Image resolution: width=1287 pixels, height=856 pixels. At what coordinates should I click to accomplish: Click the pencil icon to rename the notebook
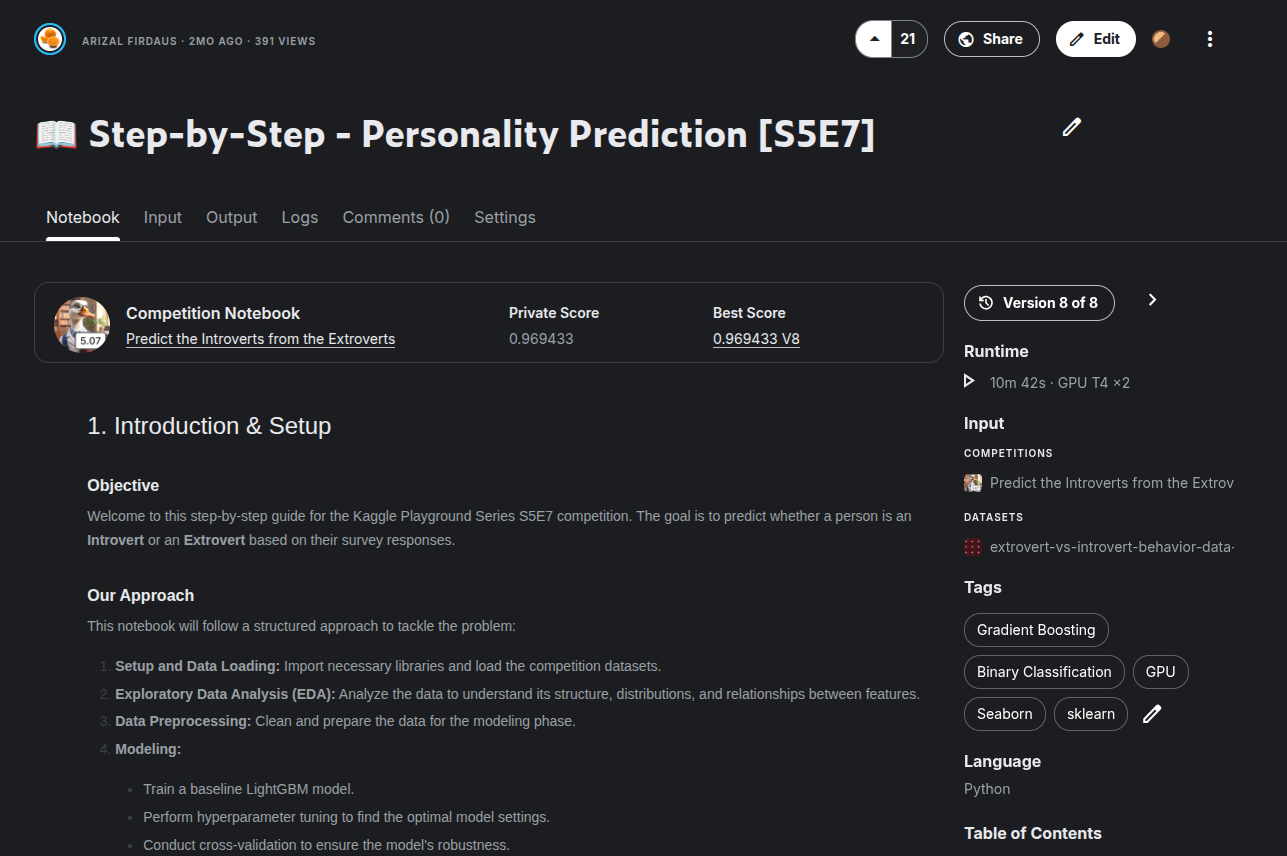pyautogui.click(x=1071, y=127)
